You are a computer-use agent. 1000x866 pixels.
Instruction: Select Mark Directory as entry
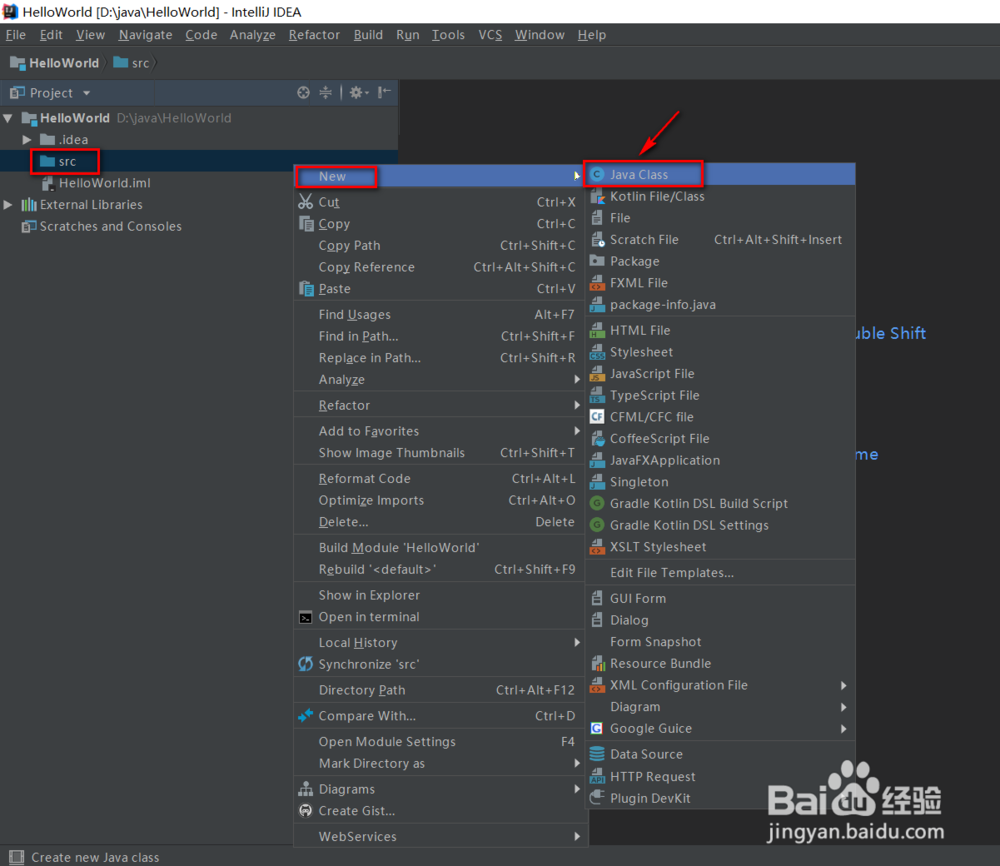coord(440,763)
